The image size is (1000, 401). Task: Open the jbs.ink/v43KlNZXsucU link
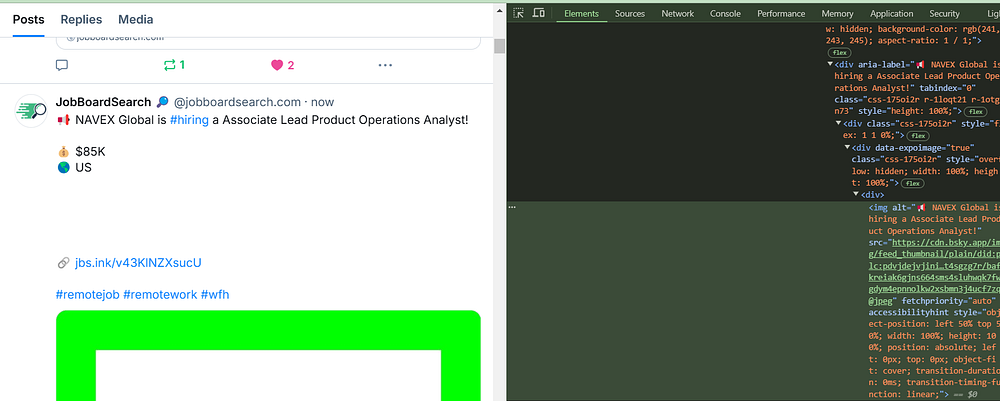point(138,263)
